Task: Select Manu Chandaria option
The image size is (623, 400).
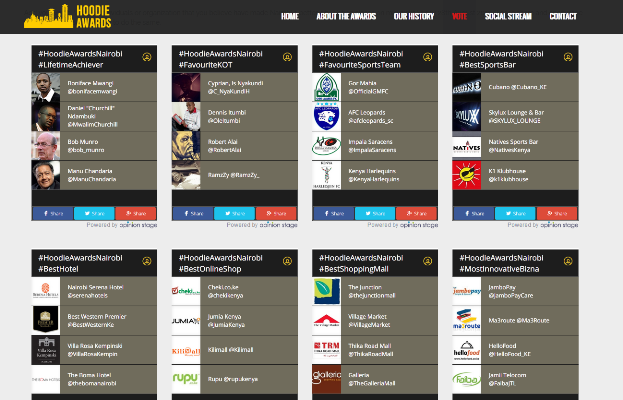Action: coord(94,175)
